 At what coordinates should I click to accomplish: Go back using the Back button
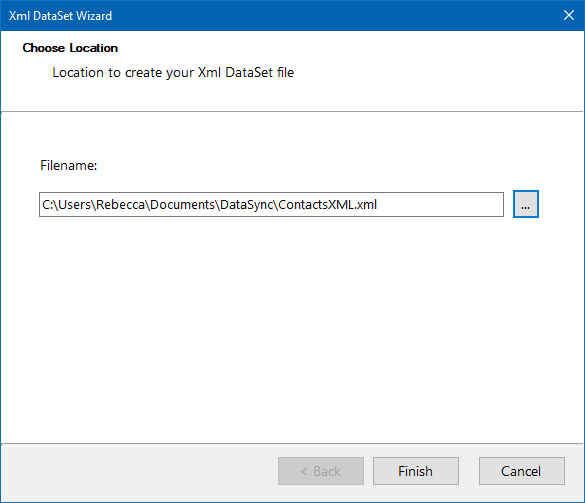[320, 471]
